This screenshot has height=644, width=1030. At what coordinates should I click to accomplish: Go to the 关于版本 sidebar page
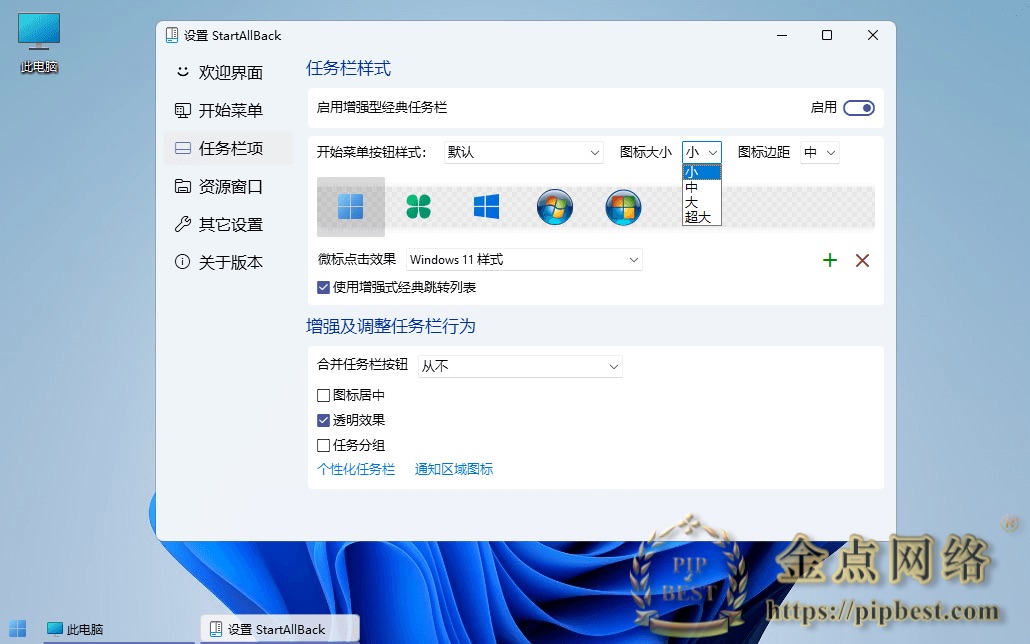228,262
